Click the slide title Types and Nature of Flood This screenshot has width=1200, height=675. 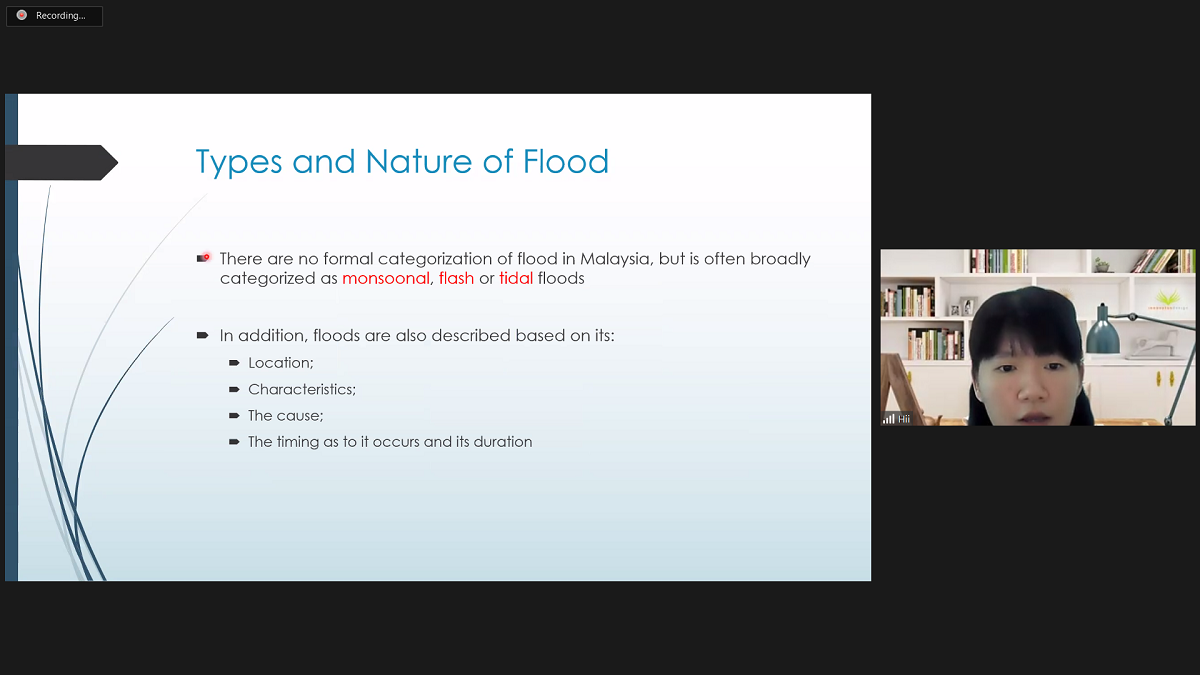pyautogui.click(x=402, y=161)
